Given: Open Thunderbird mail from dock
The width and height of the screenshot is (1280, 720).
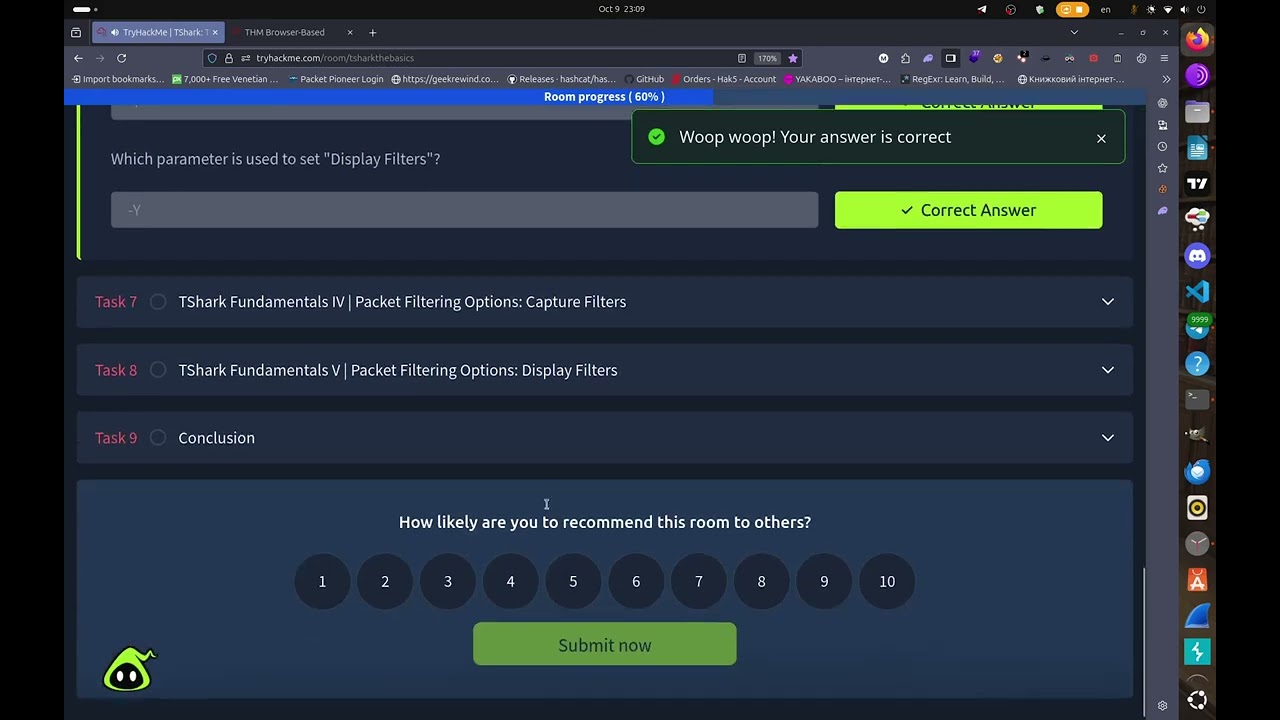Looking at the screenshot, I should (1197, 472).
